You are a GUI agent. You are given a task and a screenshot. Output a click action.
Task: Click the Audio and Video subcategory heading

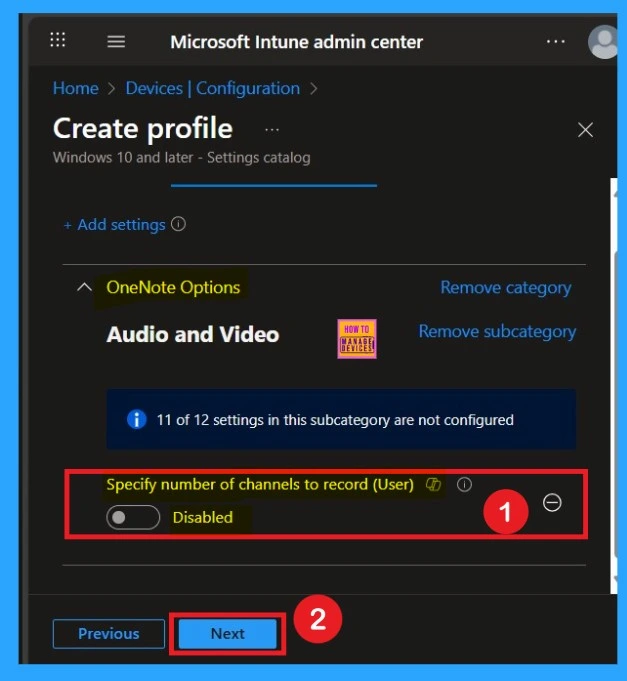click(x=193, y=334)
